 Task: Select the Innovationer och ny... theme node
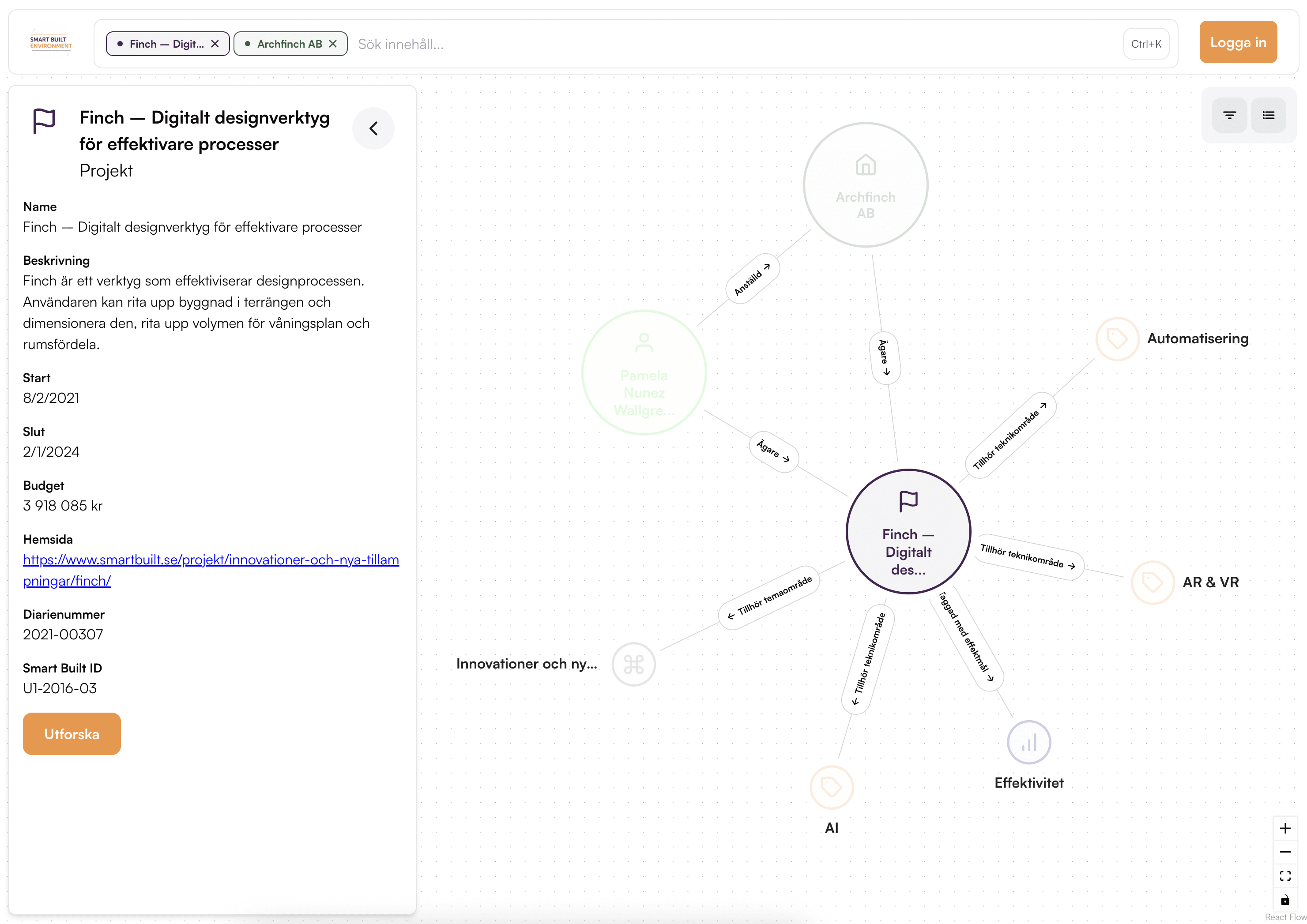coord(633,665)
